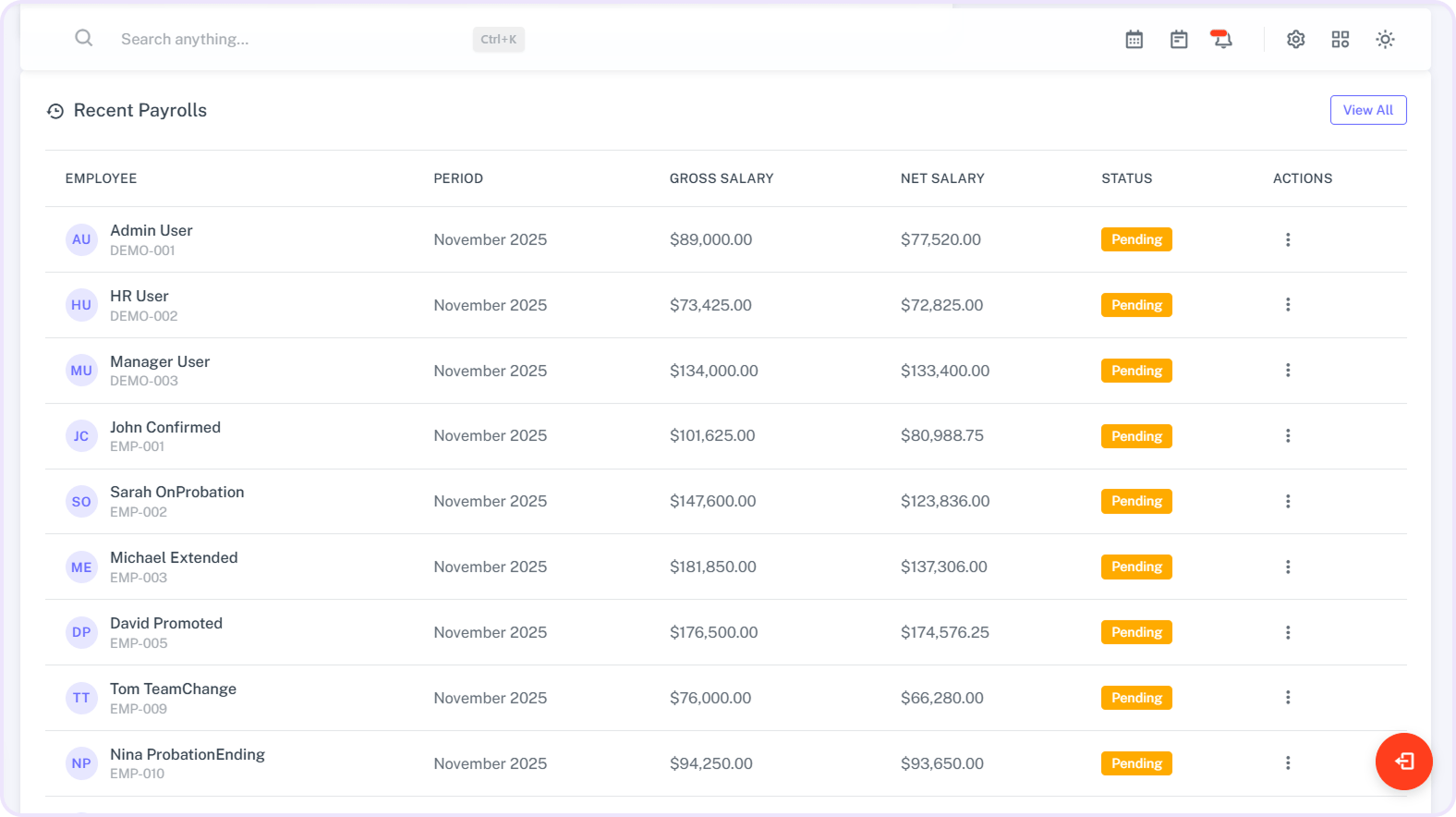Click Sarah OnProbation's SO avatar
Screen dimensions: 1456x817
pyautogui.click(x=81, y=502)
